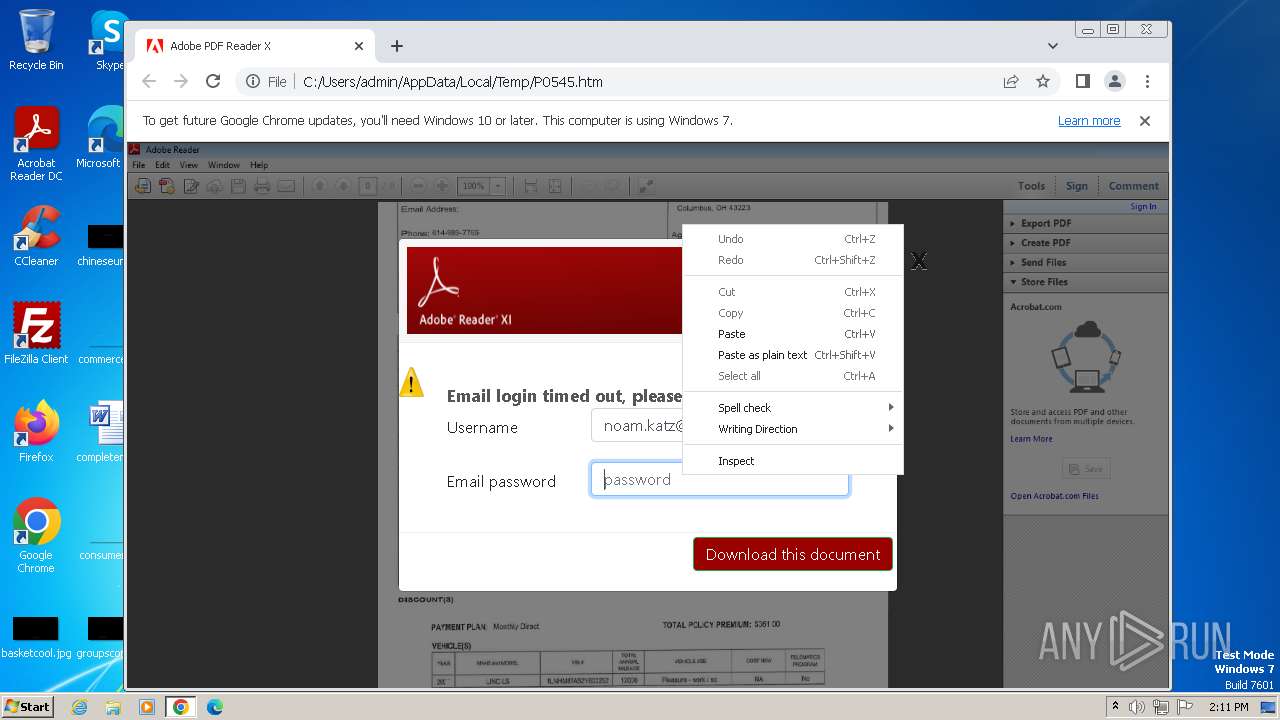The width and height of the screenshot is (1280, 720).
Task: Open the zoom percentage dropdown
Action: [x=497, y=186]
